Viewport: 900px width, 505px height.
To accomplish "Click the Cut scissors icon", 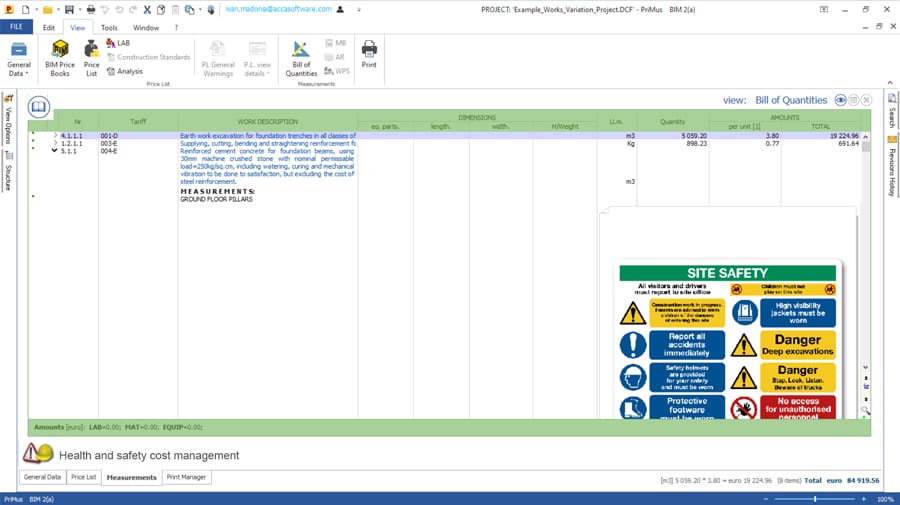I will click(147, 9).
